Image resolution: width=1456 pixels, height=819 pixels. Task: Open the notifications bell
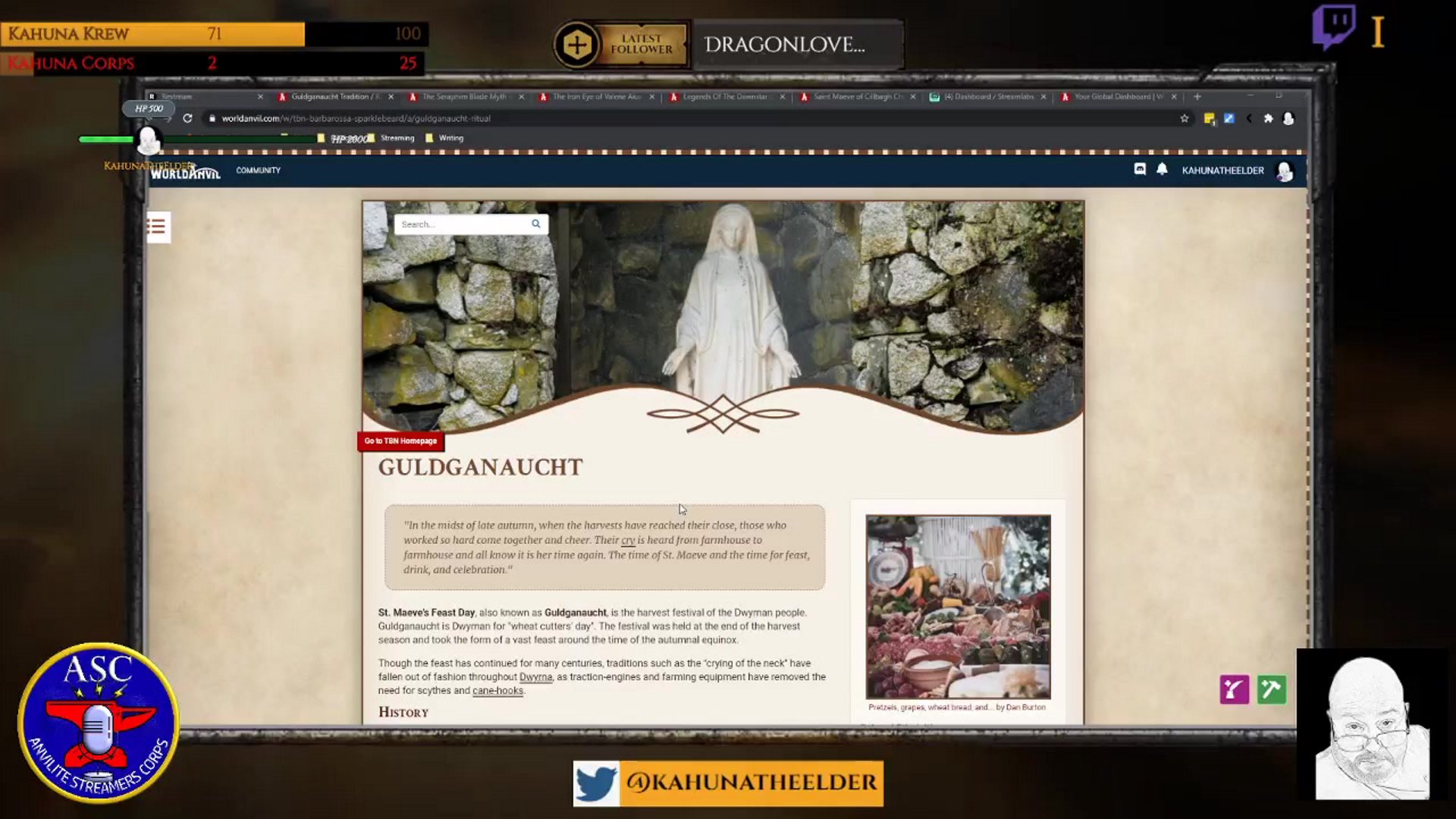1162,169
